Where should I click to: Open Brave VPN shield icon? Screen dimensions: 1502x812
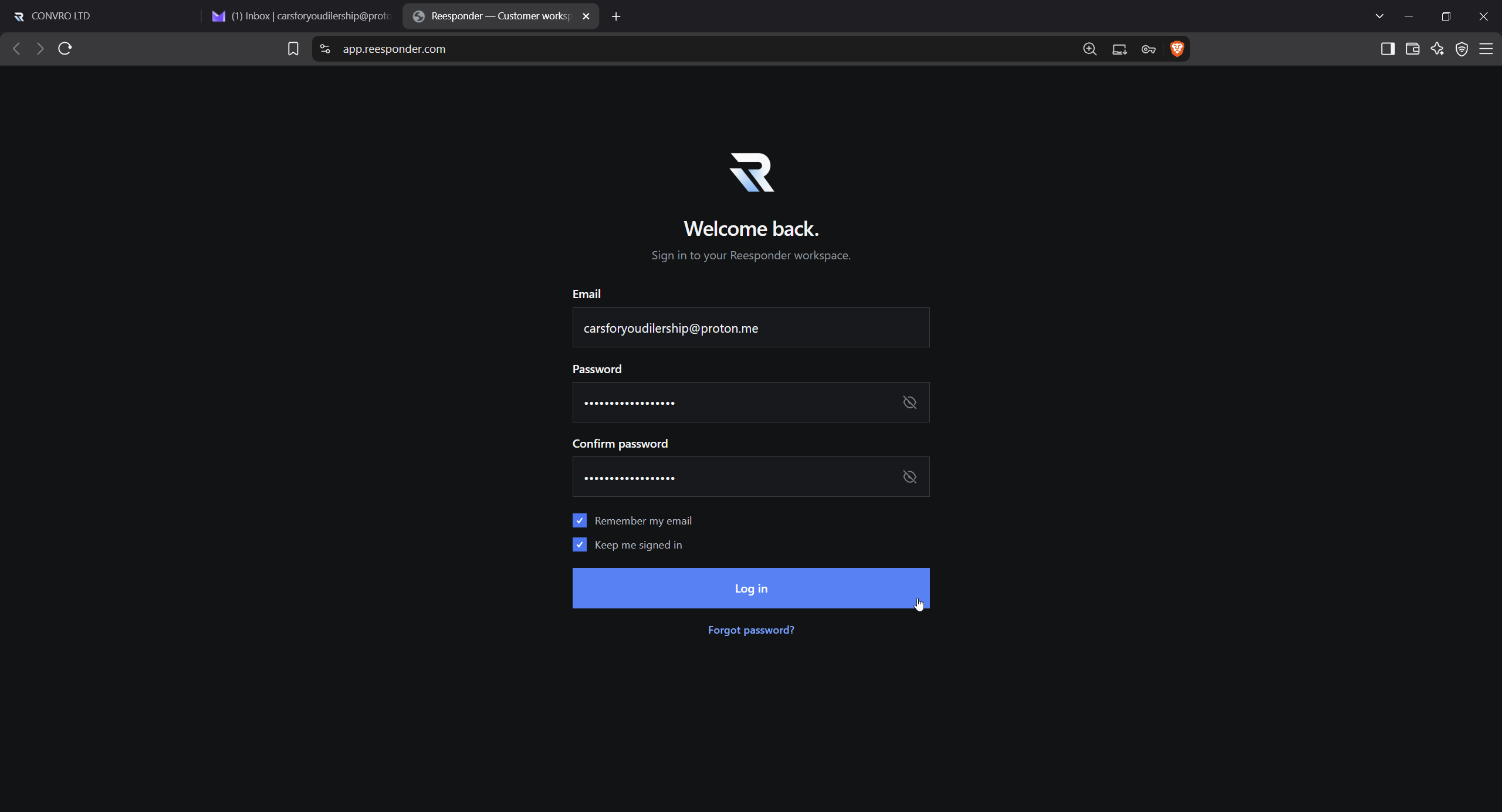coord(1462,49)
